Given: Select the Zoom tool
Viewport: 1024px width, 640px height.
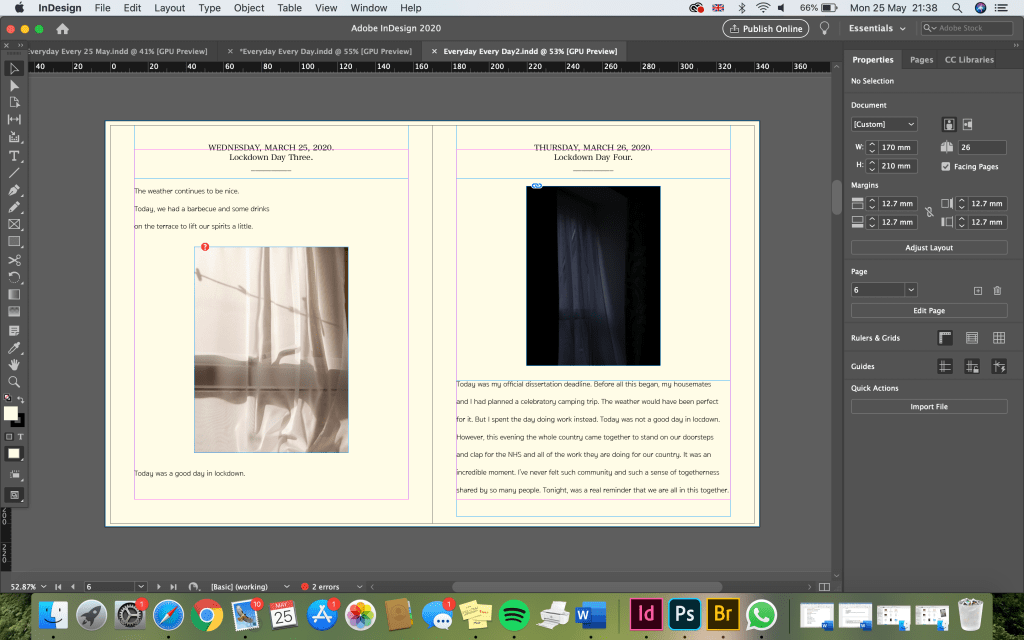Looking at the screenshot, I should point(14,382).
